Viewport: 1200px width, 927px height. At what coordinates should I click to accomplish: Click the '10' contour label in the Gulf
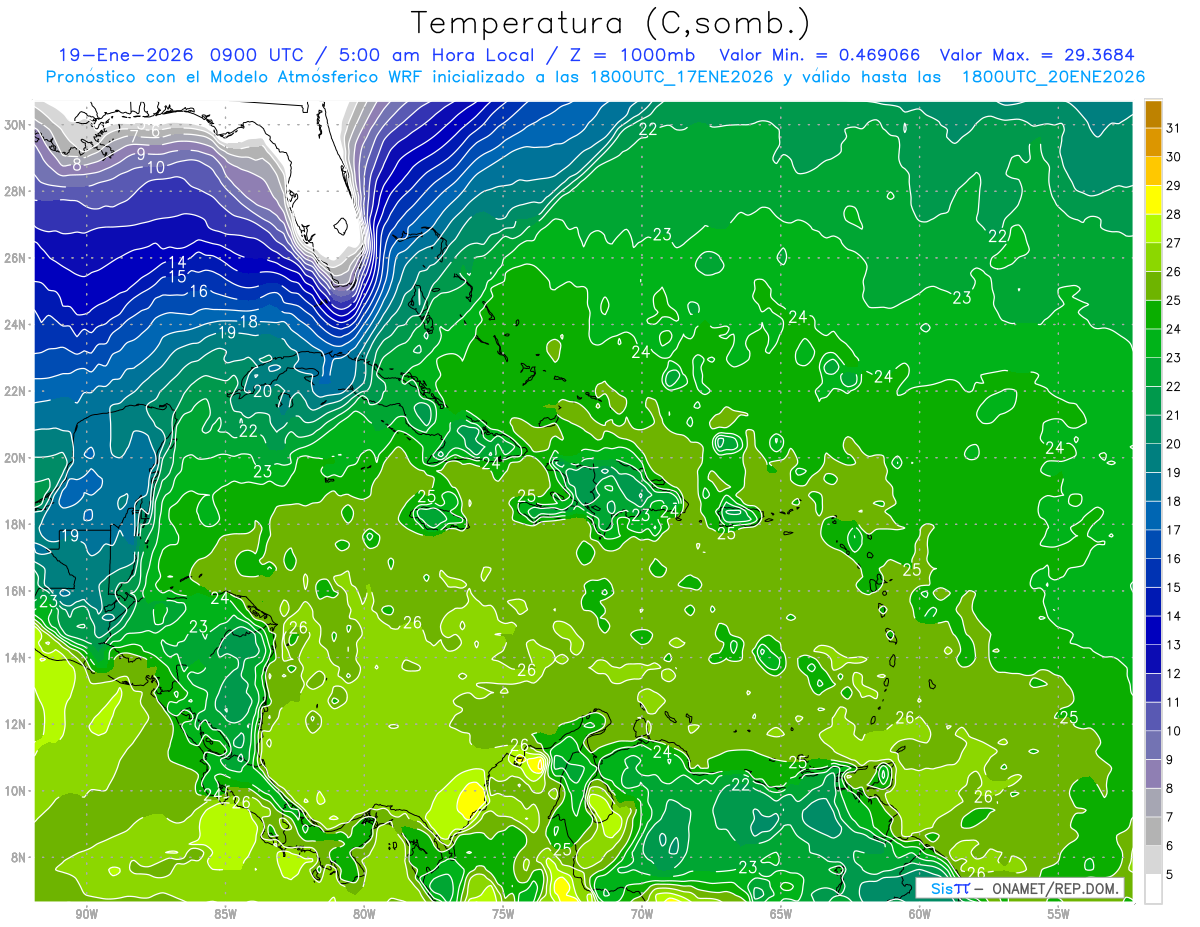tap(156, 168)
